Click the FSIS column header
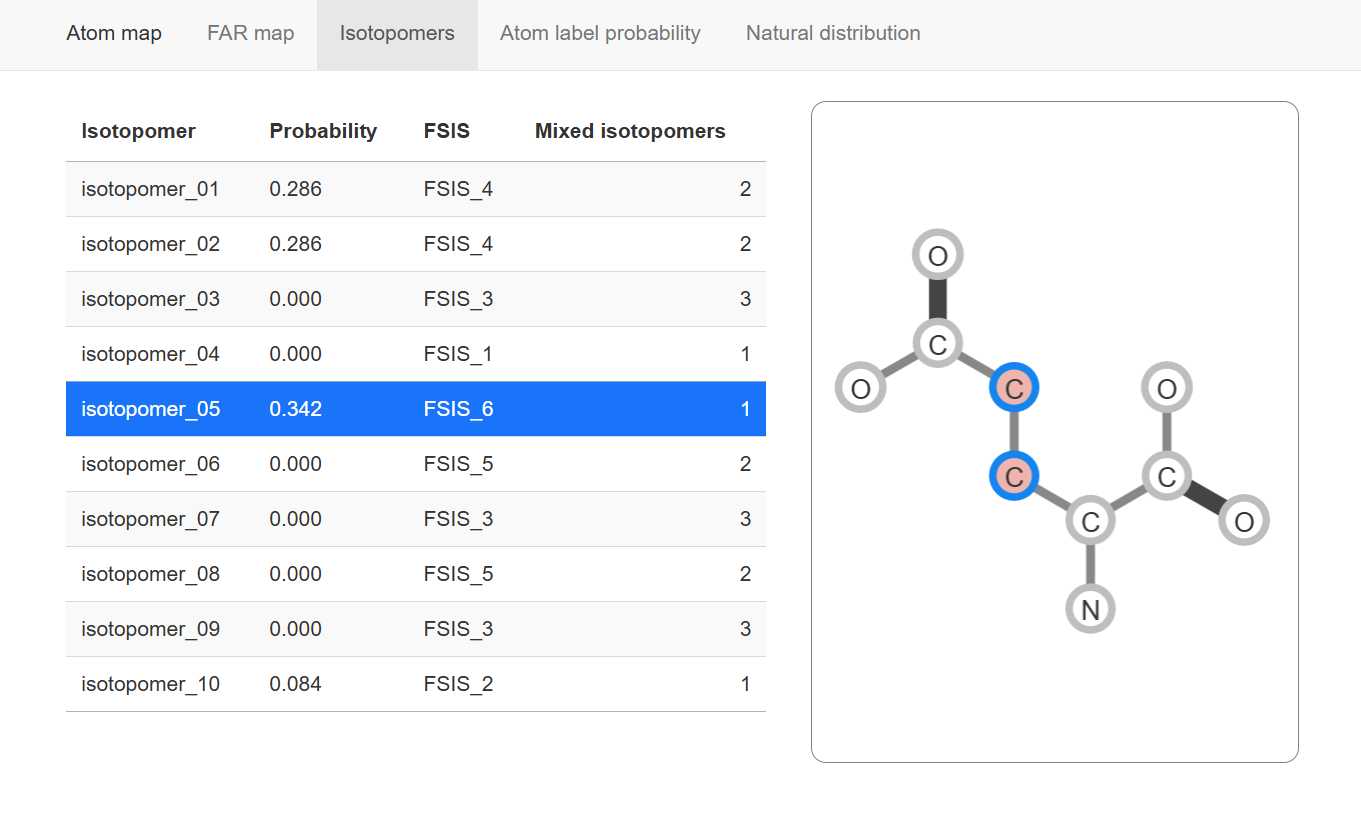This screenshot has height=814, width=1361. 447,131
